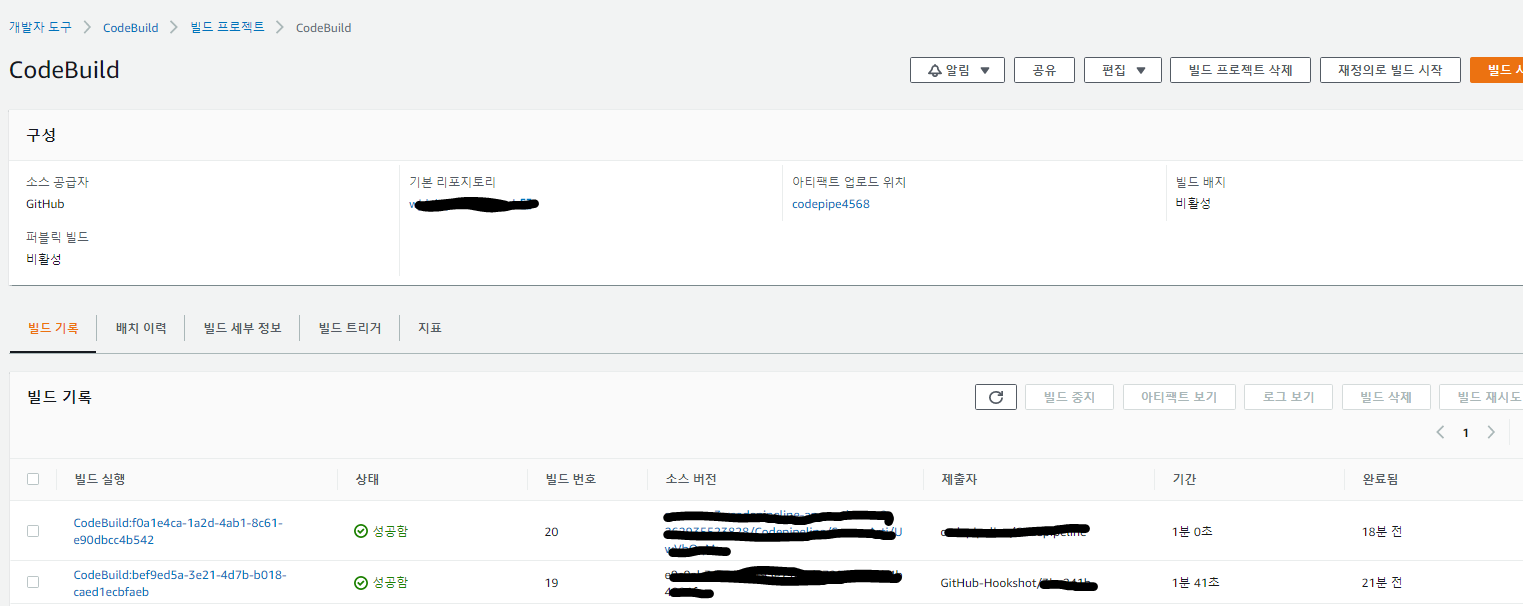Click 빌드 프로젝트 삭제 button

click(1240, 70)
